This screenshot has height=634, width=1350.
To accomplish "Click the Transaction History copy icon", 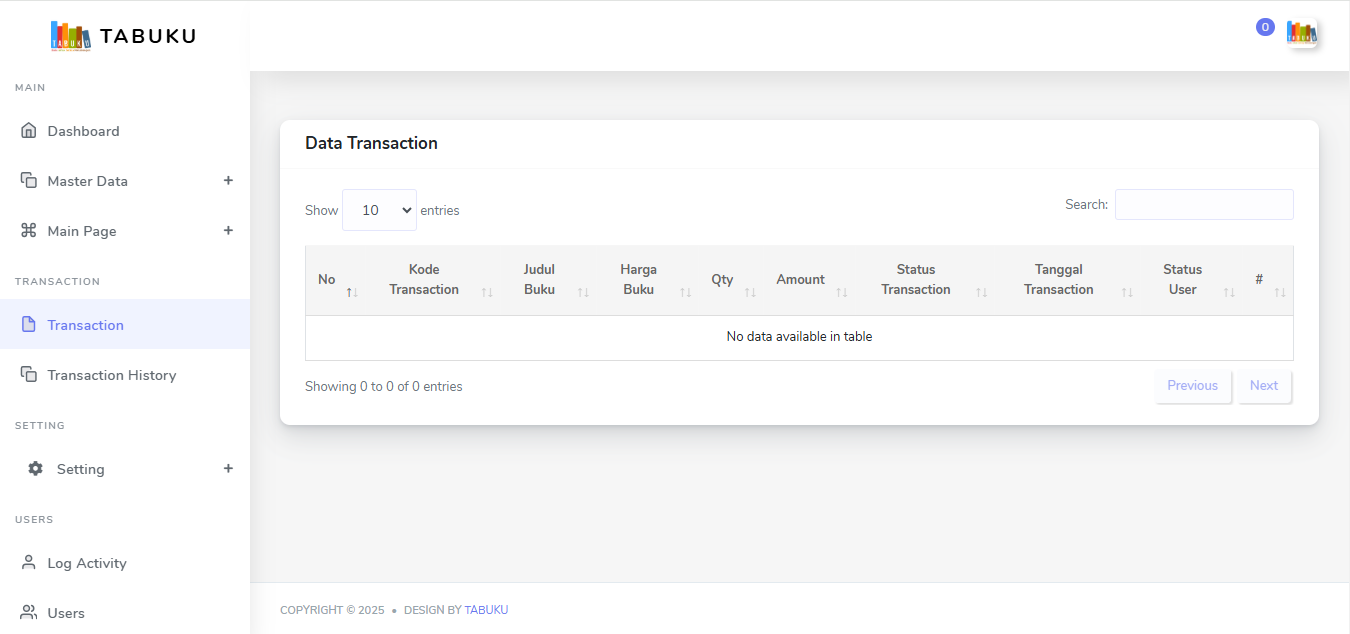I will (28, 375).
